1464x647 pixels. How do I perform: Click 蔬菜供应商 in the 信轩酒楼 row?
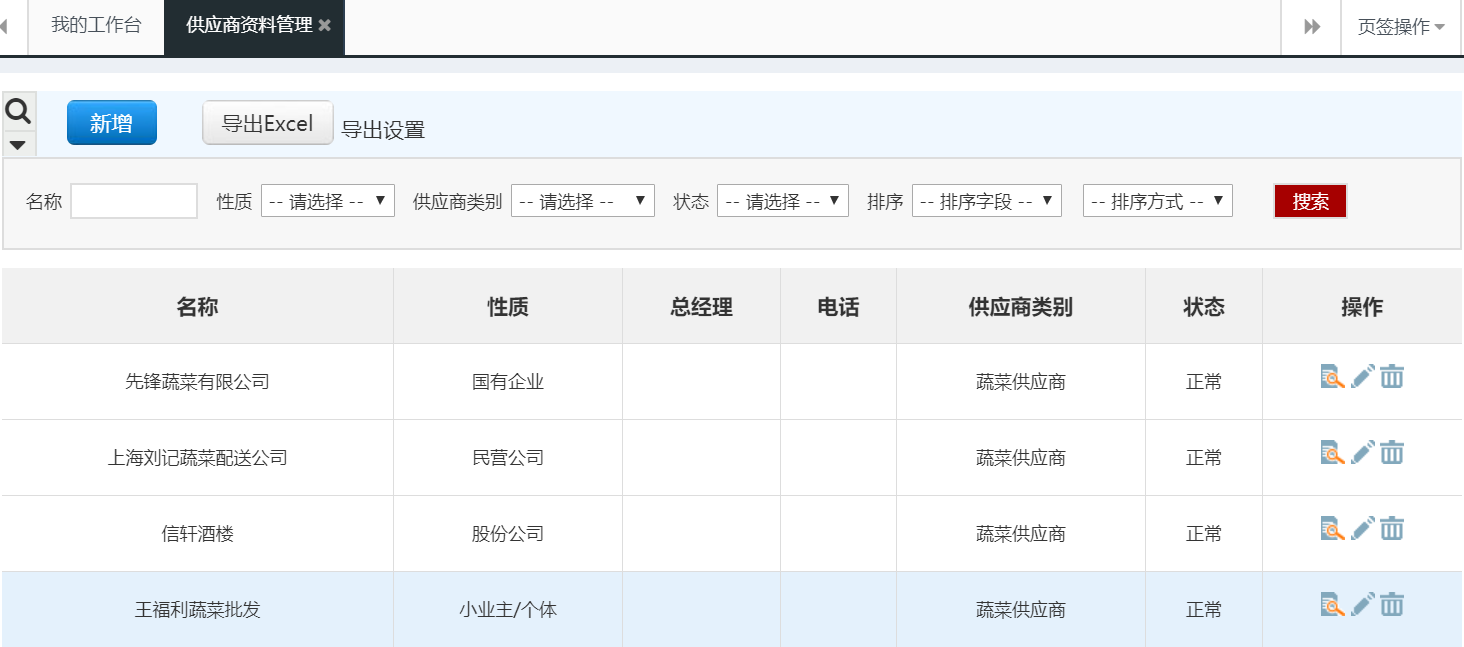coord(1021,534)
